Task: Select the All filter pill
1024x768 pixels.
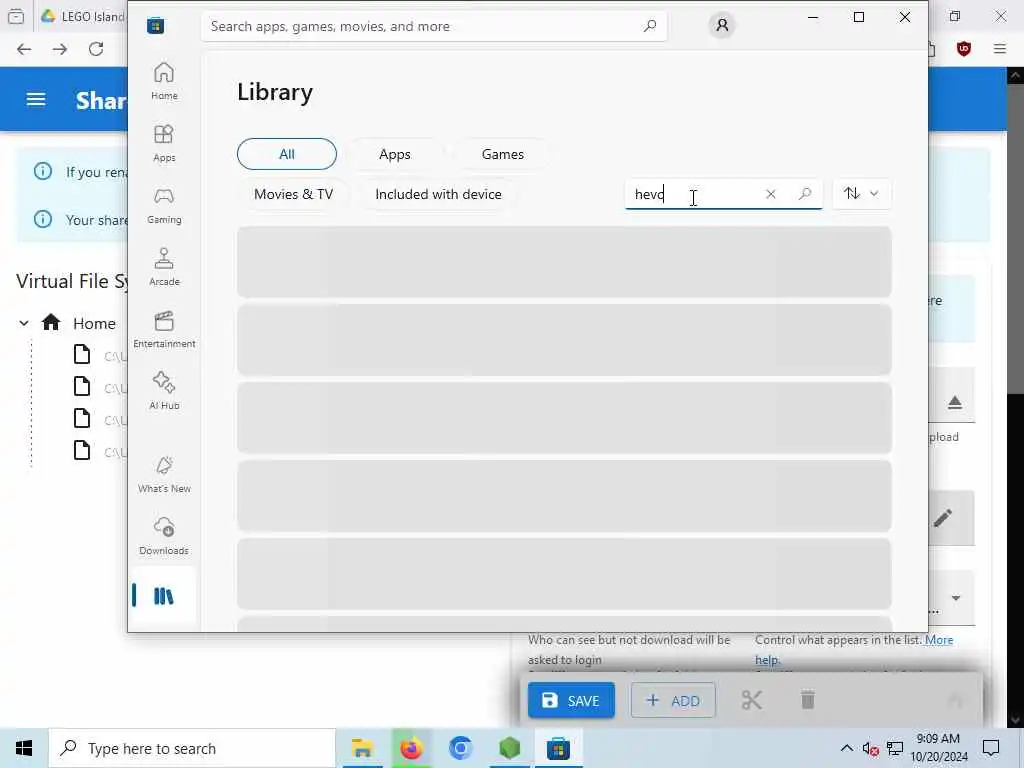Action: (x=287, y=154)
